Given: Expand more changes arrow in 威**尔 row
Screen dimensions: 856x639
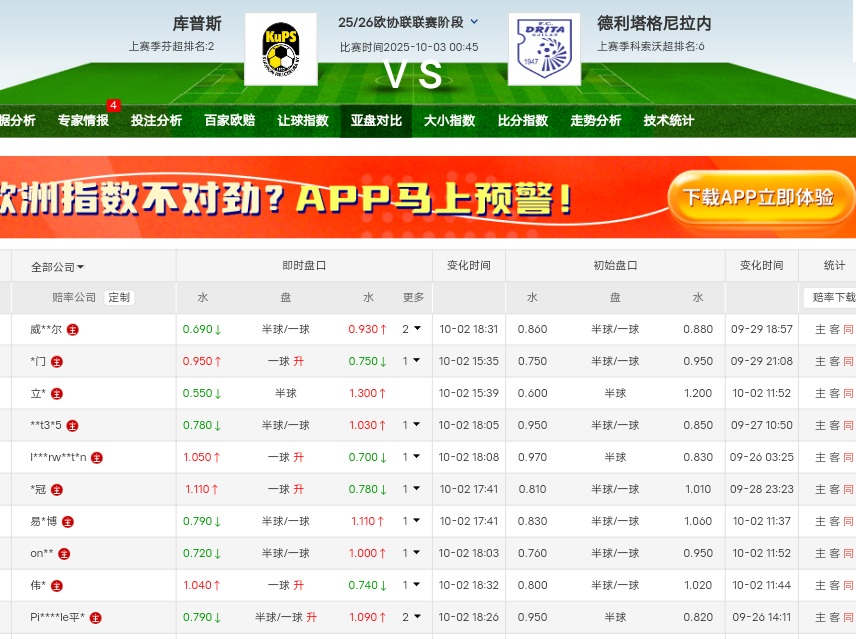Looking at the screenshot, I should [x=416, y=329].
